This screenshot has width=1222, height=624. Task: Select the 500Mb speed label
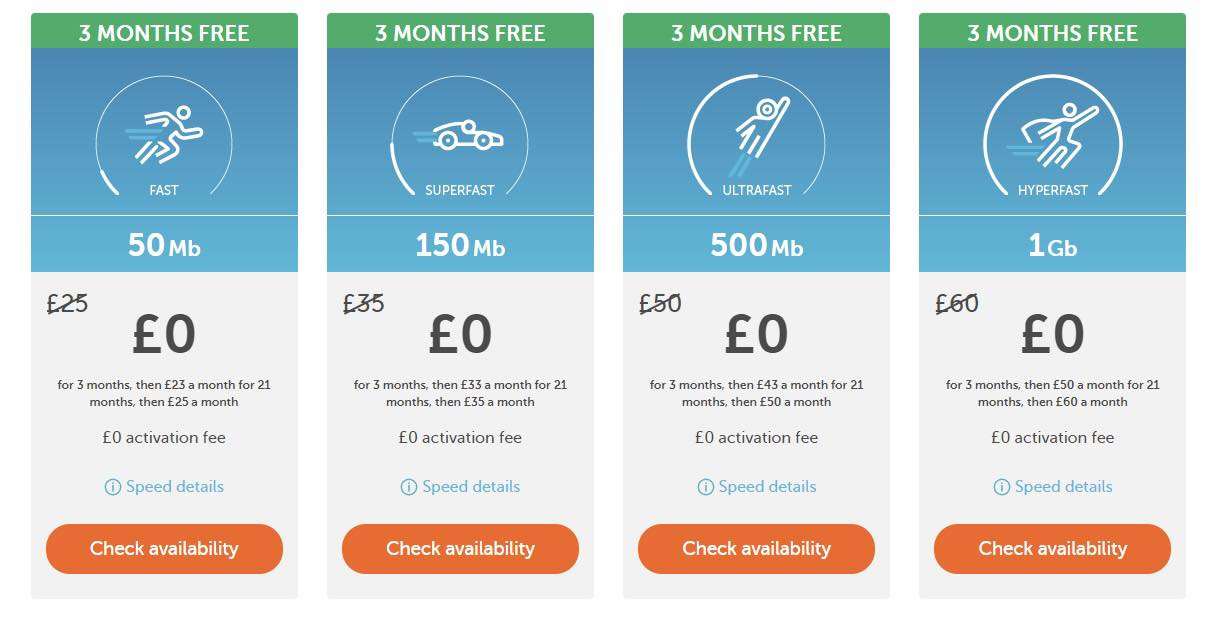(756, 245)
